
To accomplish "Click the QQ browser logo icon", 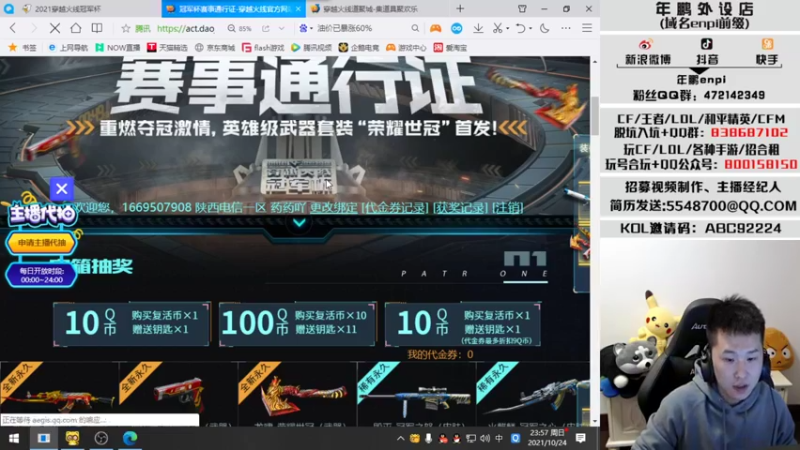I will tap(9, 9).
